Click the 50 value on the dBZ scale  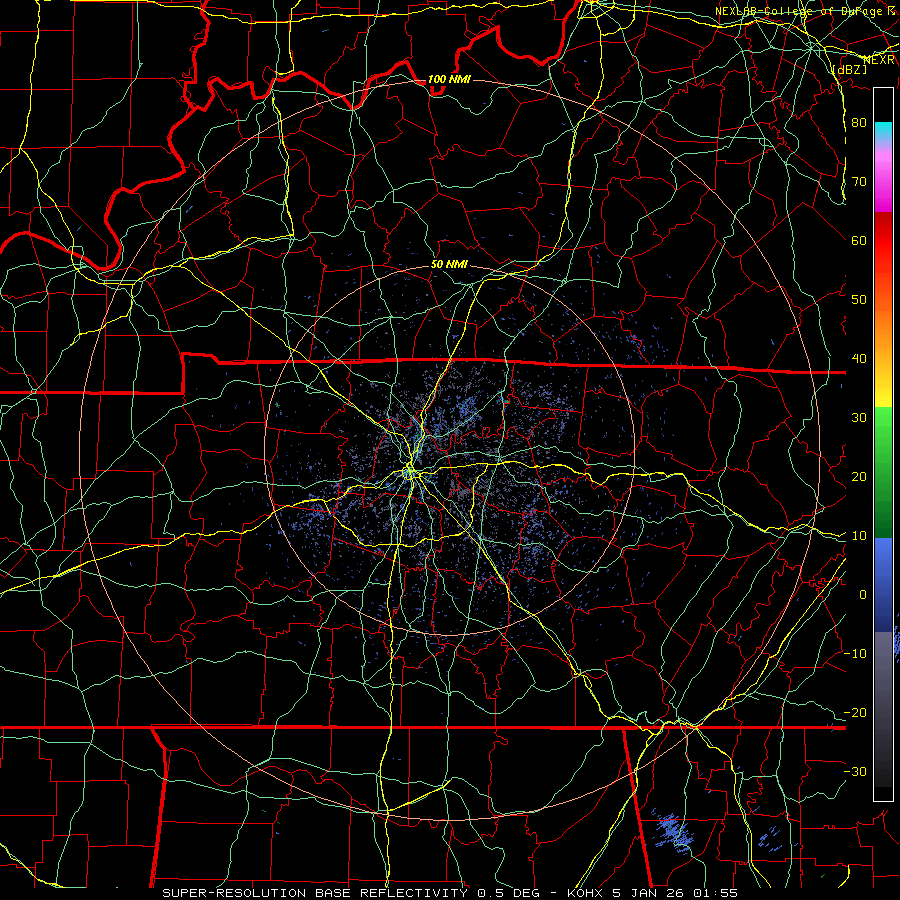click(859, 300)
